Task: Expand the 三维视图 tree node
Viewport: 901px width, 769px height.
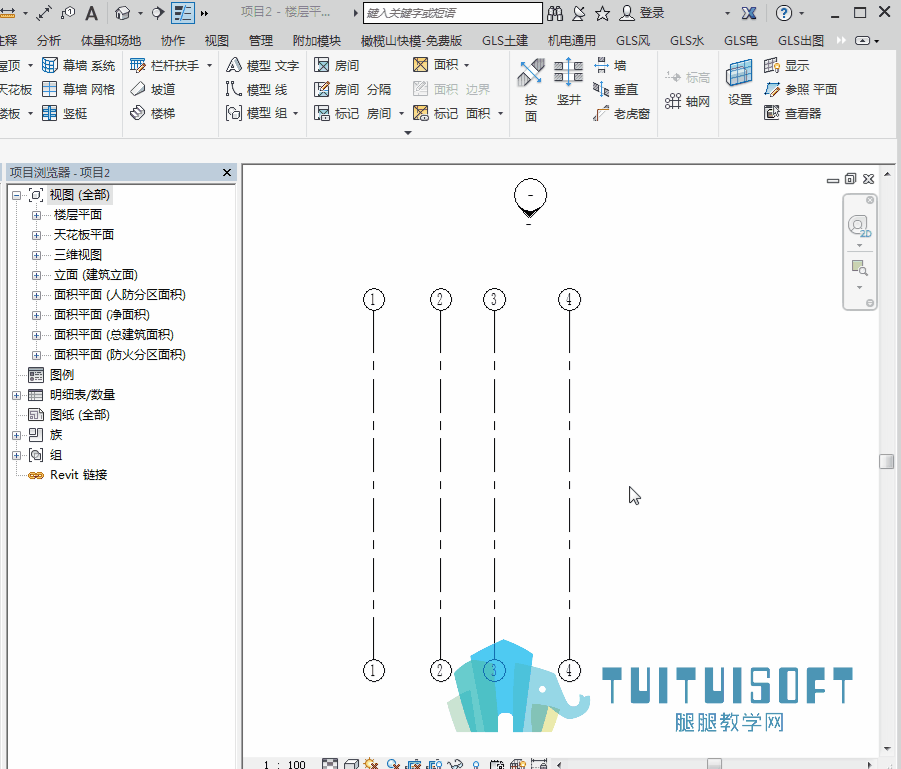Action: 36,255
